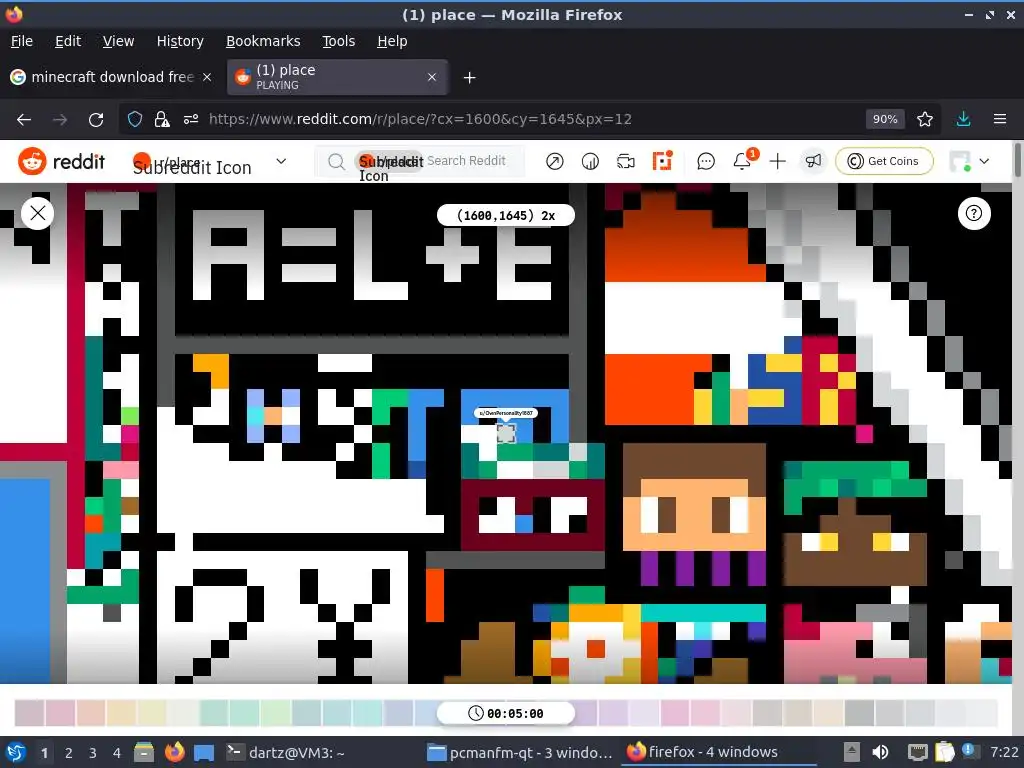Open the Bookmarks menu
Image resolution: width=1024 pixels, height=768 pixels.
coord(263,41)
